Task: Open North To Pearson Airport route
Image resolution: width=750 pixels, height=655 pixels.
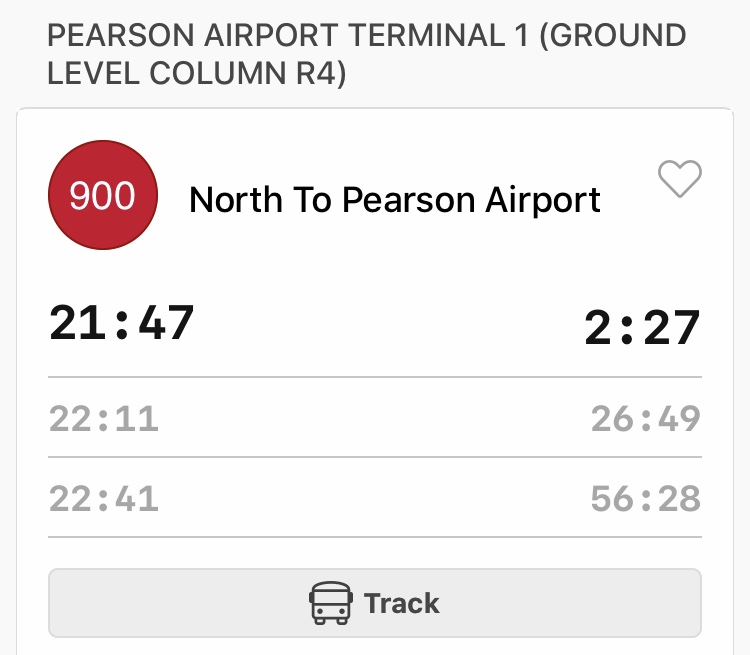Action: [x=395, y=200]
